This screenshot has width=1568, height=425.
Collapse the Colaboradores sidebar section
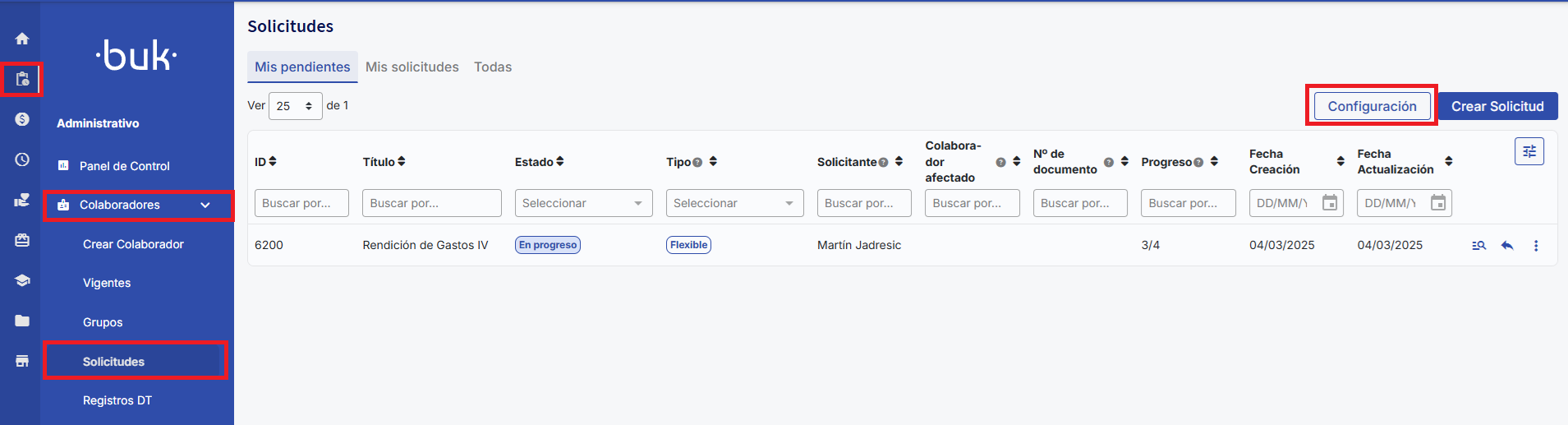click(205, 206)
